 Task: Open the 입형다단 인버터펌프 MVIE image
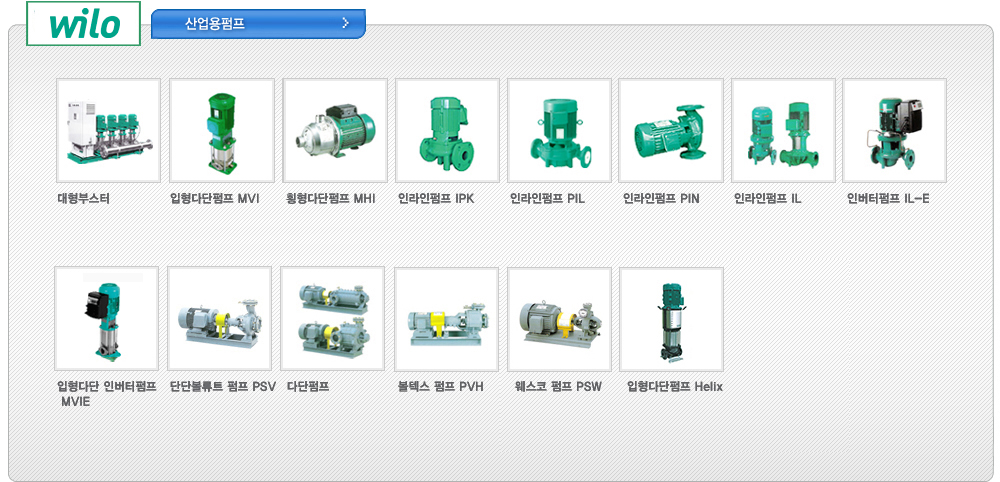coord(107,319)
